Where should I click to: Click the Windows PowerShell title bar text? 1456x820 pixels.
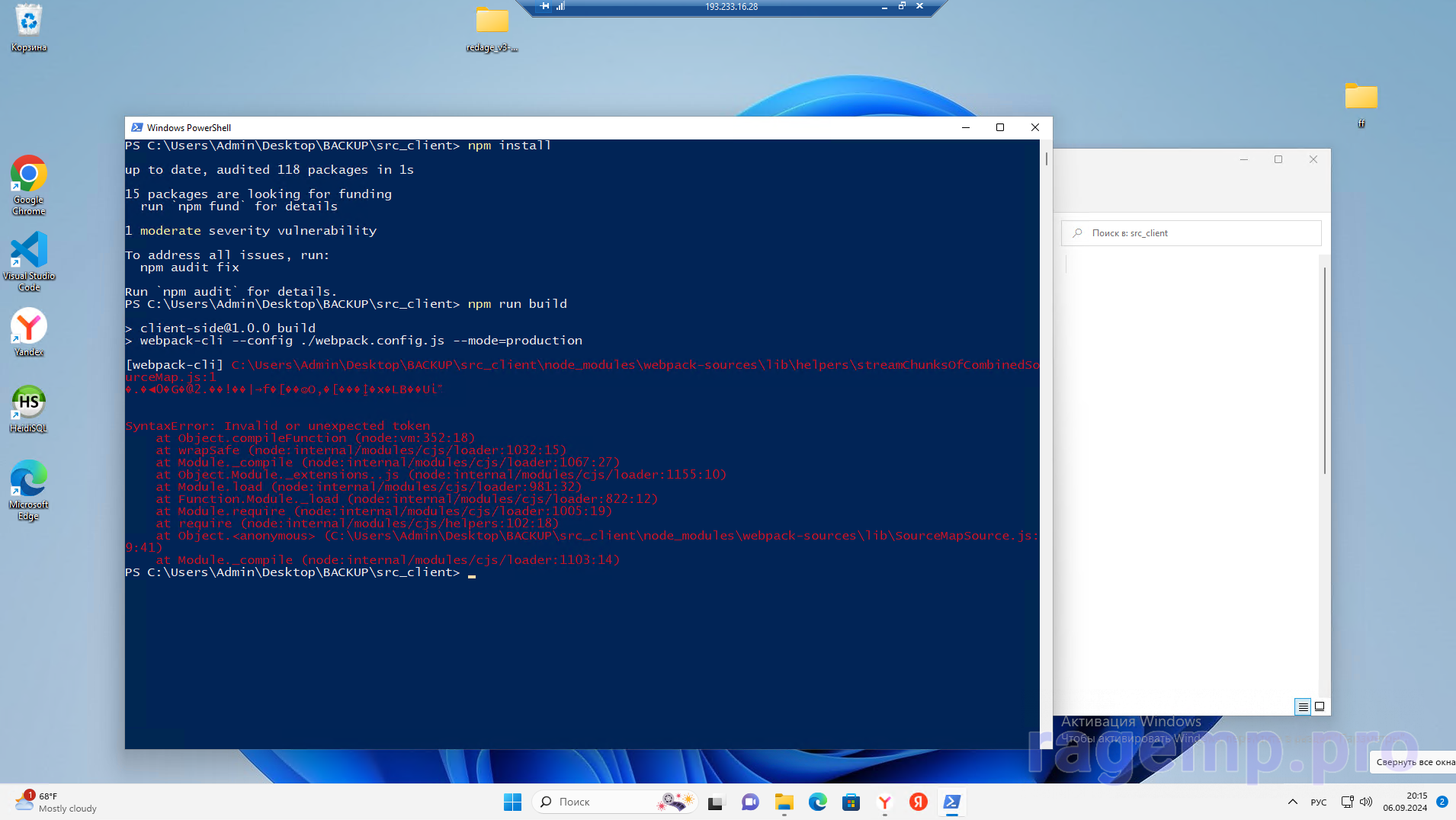coord(189,127)
